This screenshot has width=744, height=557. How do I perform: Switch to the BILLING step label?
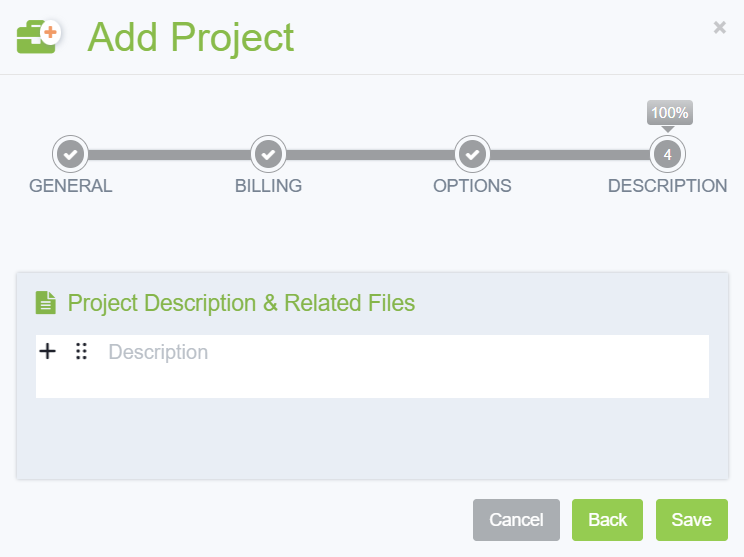[268, 186]
